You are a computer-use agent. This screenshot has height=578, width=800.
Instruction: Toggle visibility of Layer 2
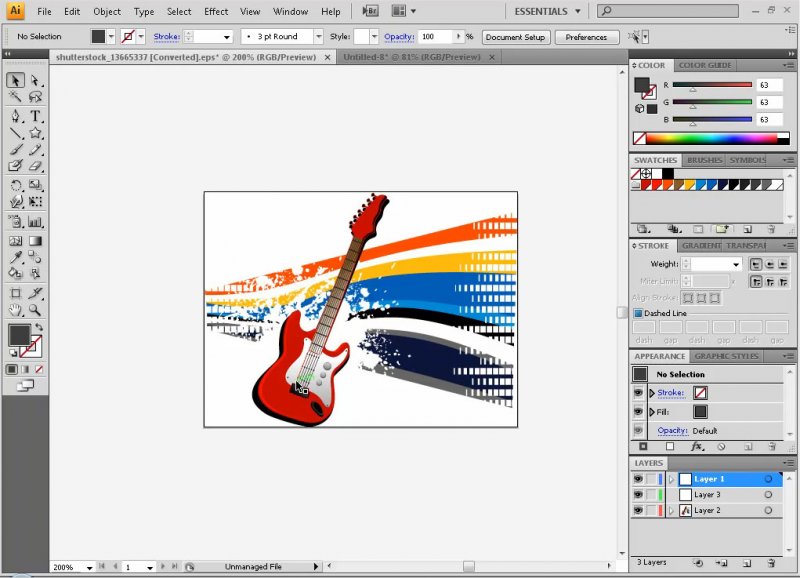(x=638, y=510)
